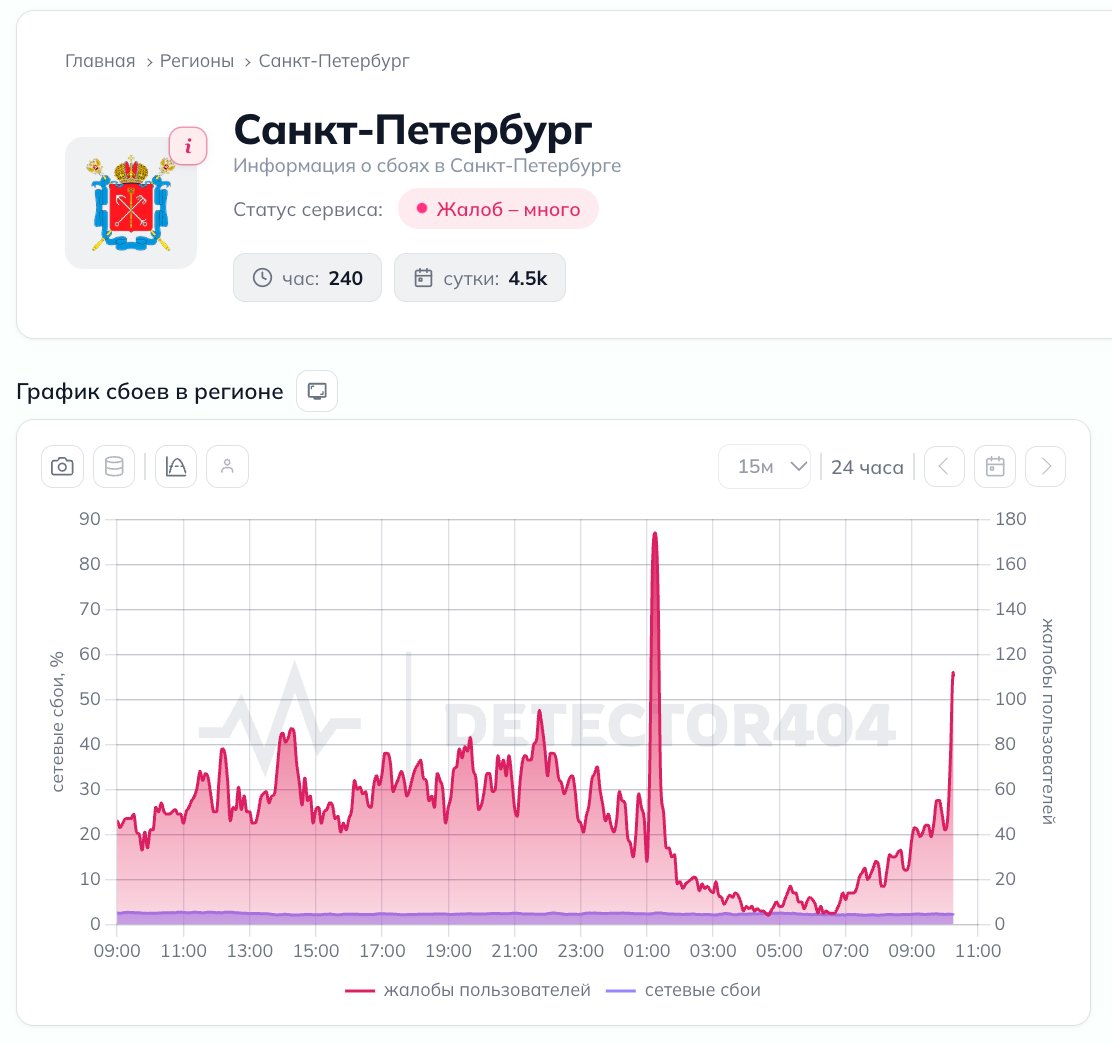Click the Санкт-Петербург page title
This screenshot has height=1044, width=1112.
click(413, 130)
